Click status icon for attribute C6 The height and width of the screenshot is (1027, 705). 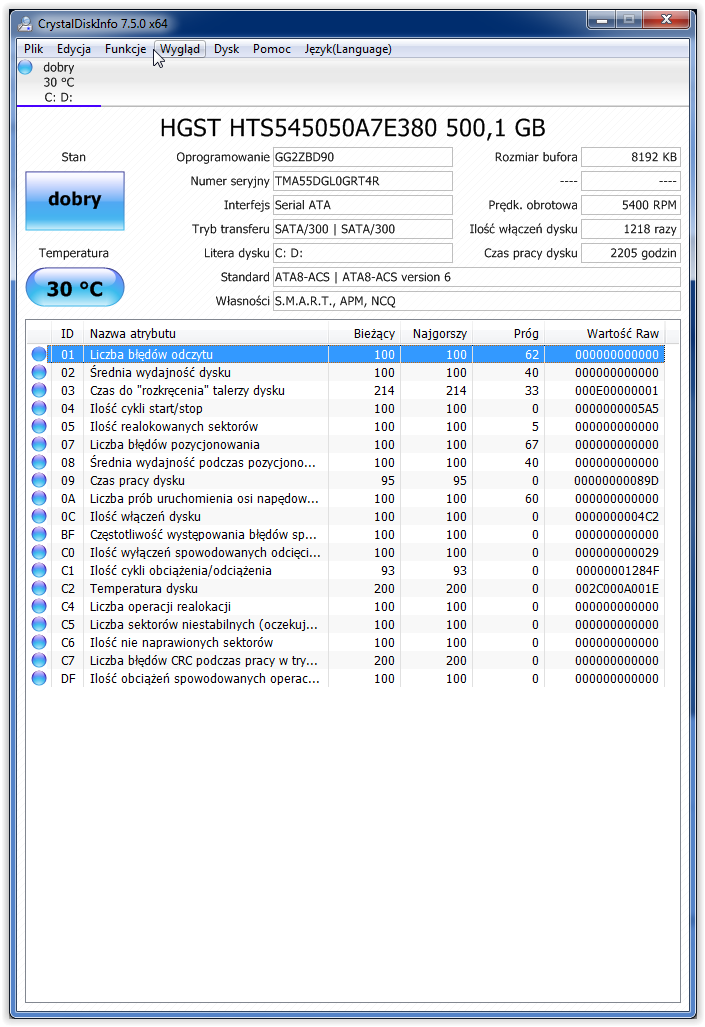coord(39,643)
